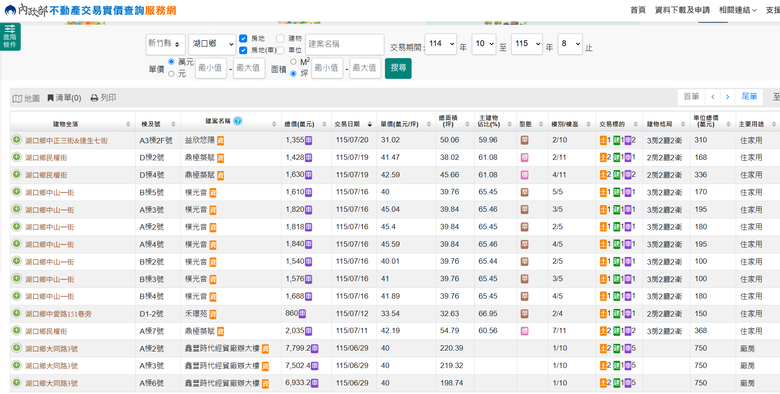The height and width of the screenshot is (394, 780).
Task: Uncheck the 房地(車) checkbox
Action: tap(243, 50)
